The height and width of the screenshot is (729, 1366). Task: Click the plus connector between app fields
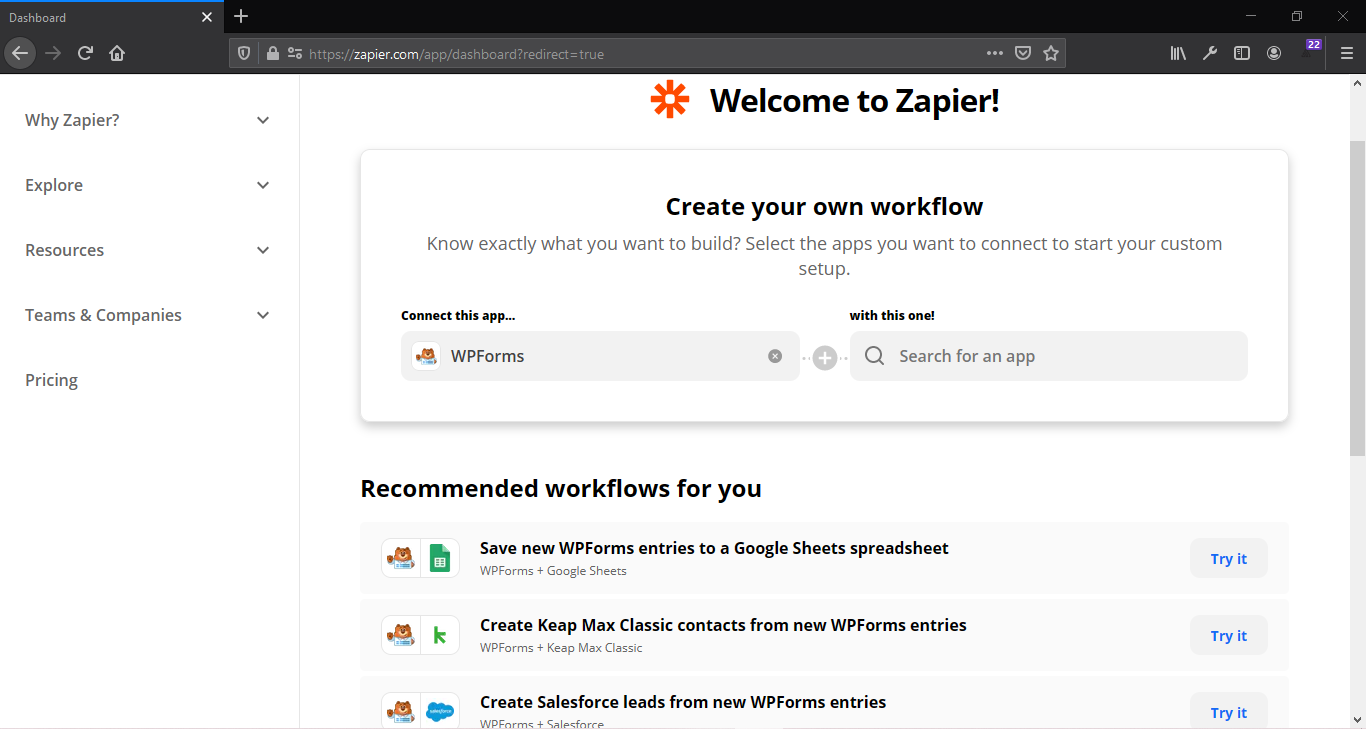[x=824, y=357]
